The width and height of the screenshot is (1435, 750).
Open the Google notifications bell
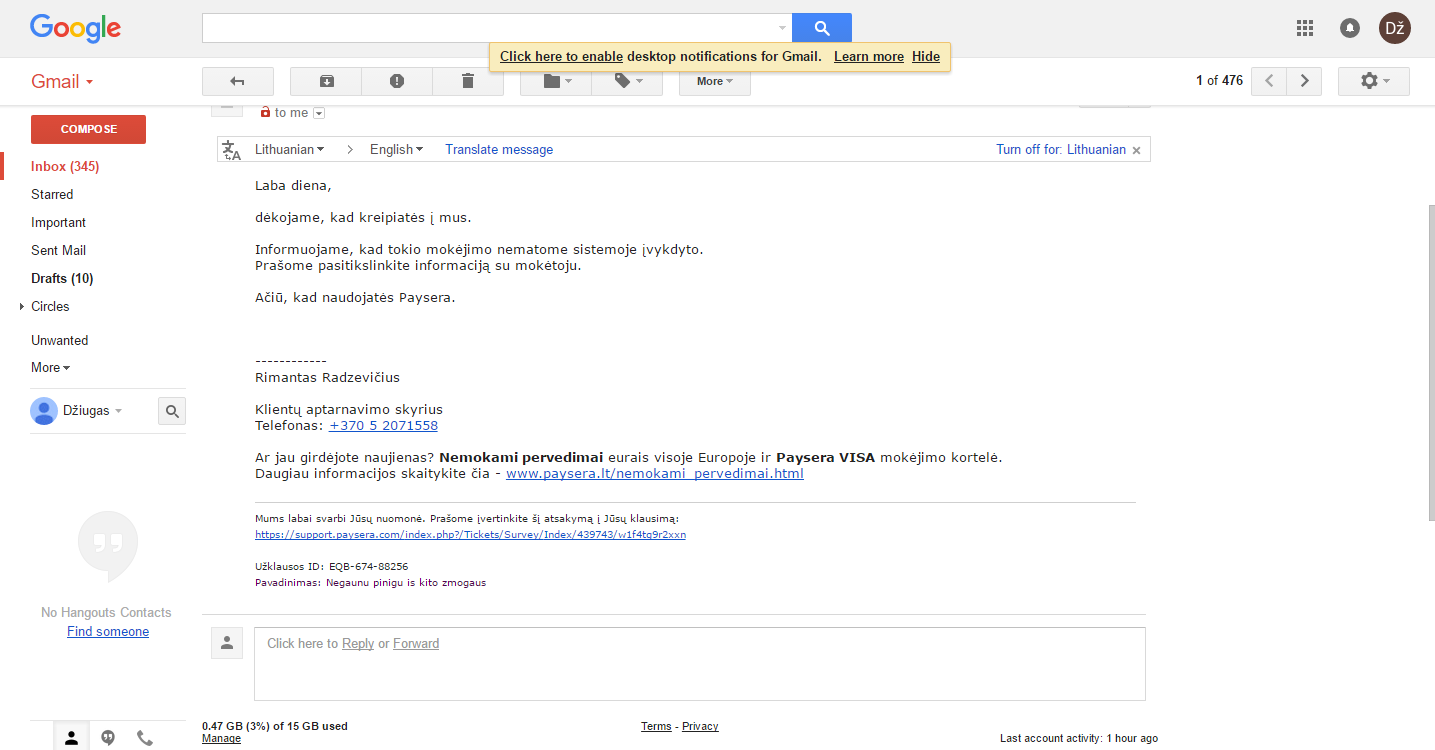[1350, 28]
